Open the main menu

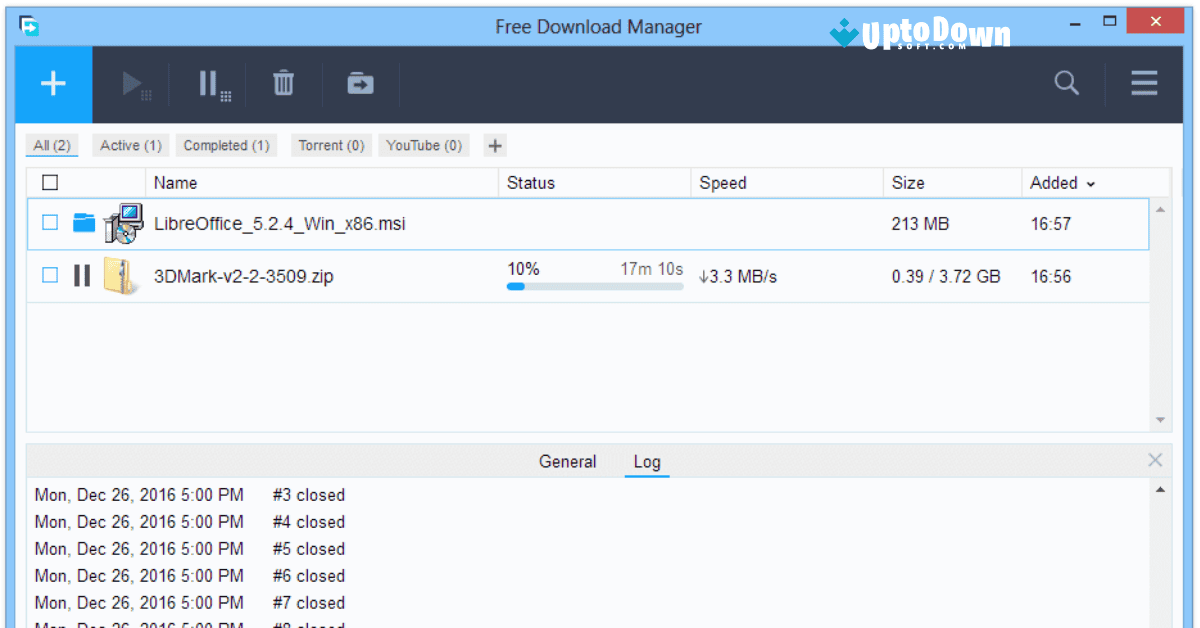point(1144,84)
